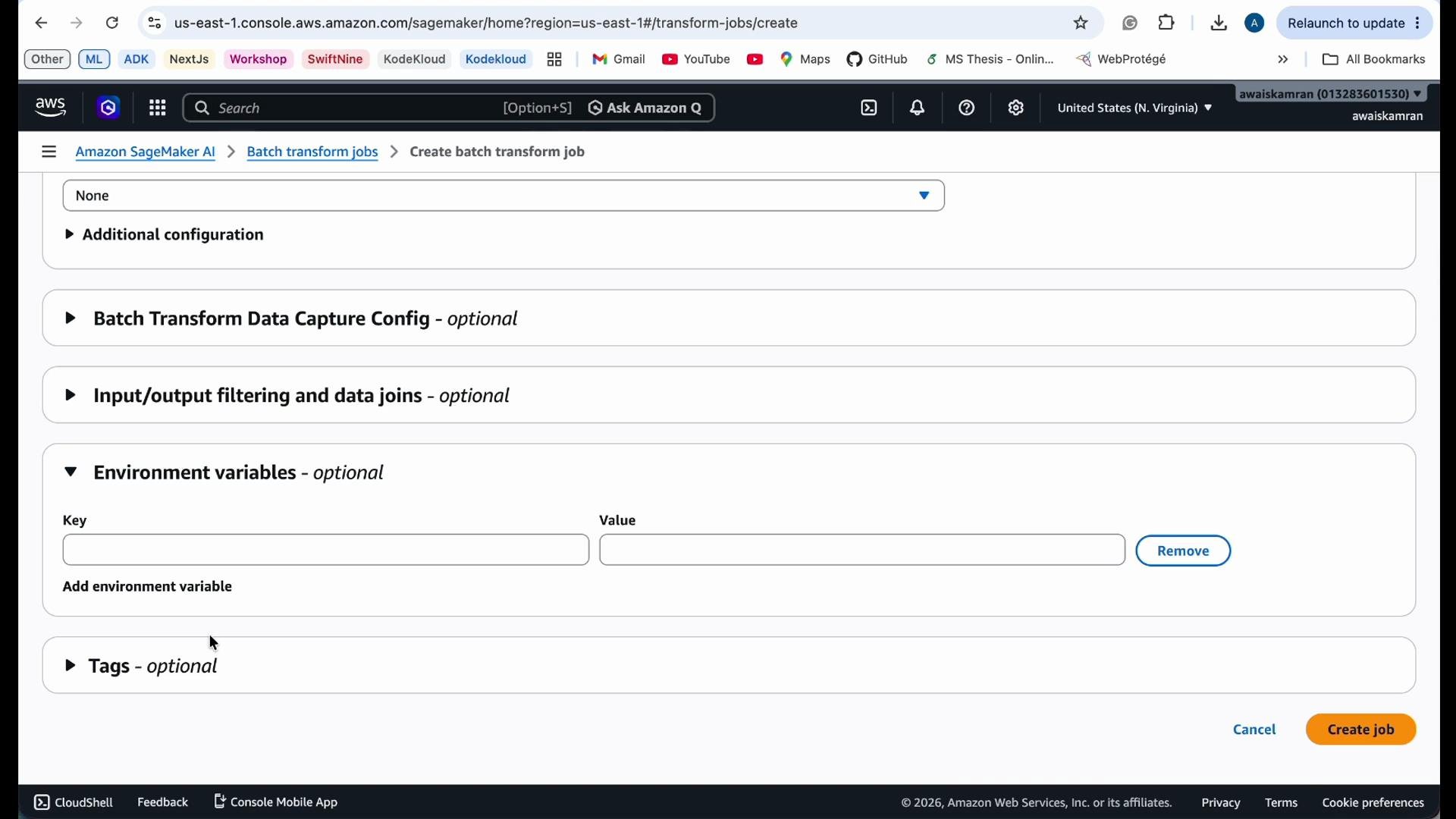1456x819 pixels.
Task: Open site information icon in address bar
Action: (155, 24)
